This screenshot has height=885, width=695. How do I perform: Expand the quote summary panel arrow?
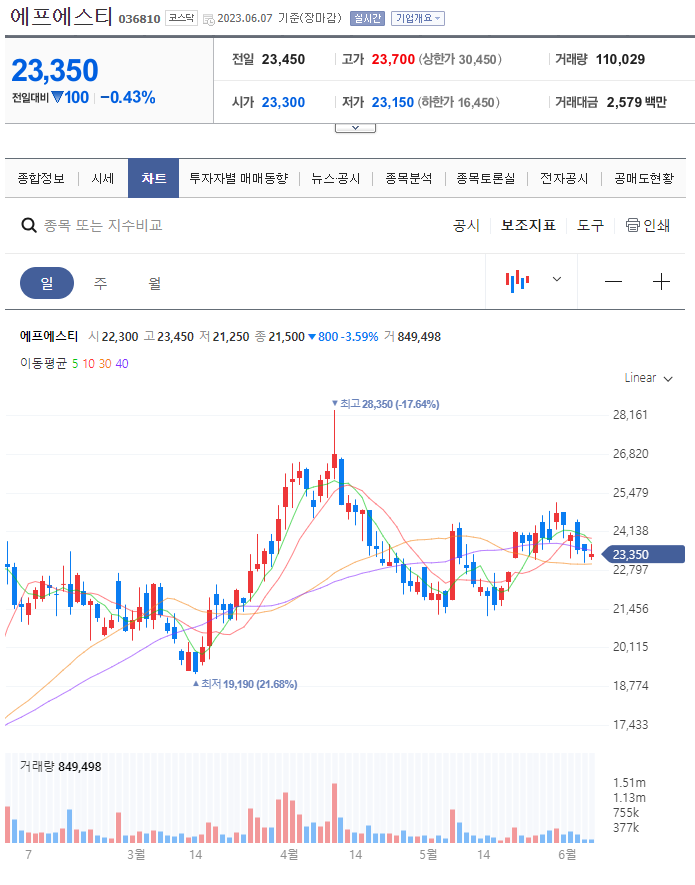coord(355,128)
